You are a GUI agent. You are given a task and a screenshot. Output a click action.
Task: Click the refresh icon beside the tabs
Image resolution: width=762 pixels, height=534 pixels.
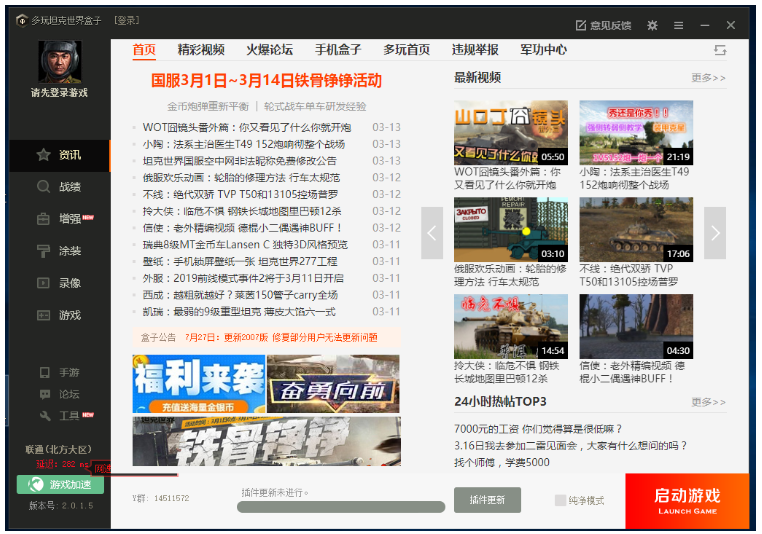pos(719,50)
